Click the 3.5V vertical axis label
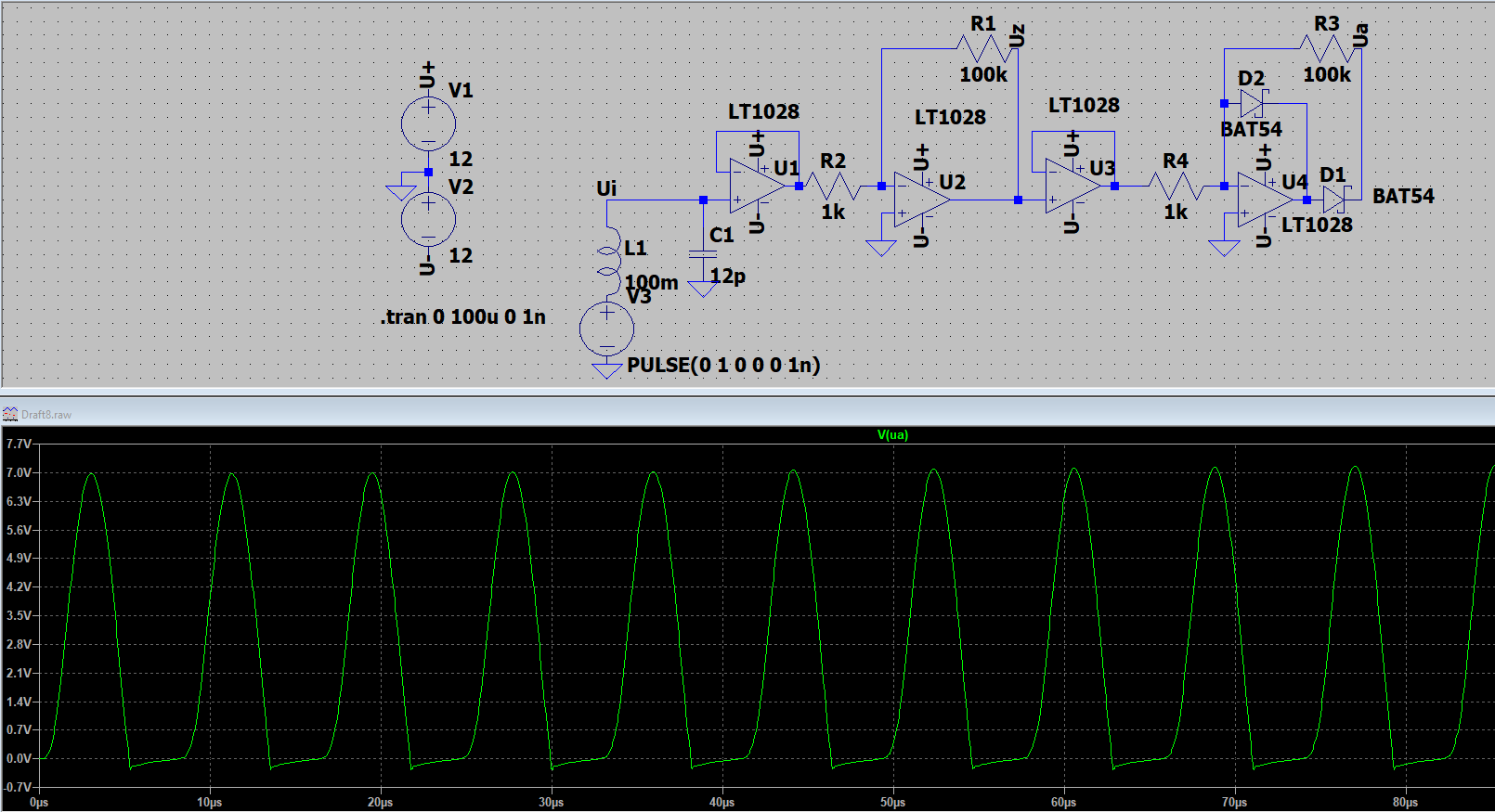Screen dimensions: 1495x812 (x=19, y=616)
